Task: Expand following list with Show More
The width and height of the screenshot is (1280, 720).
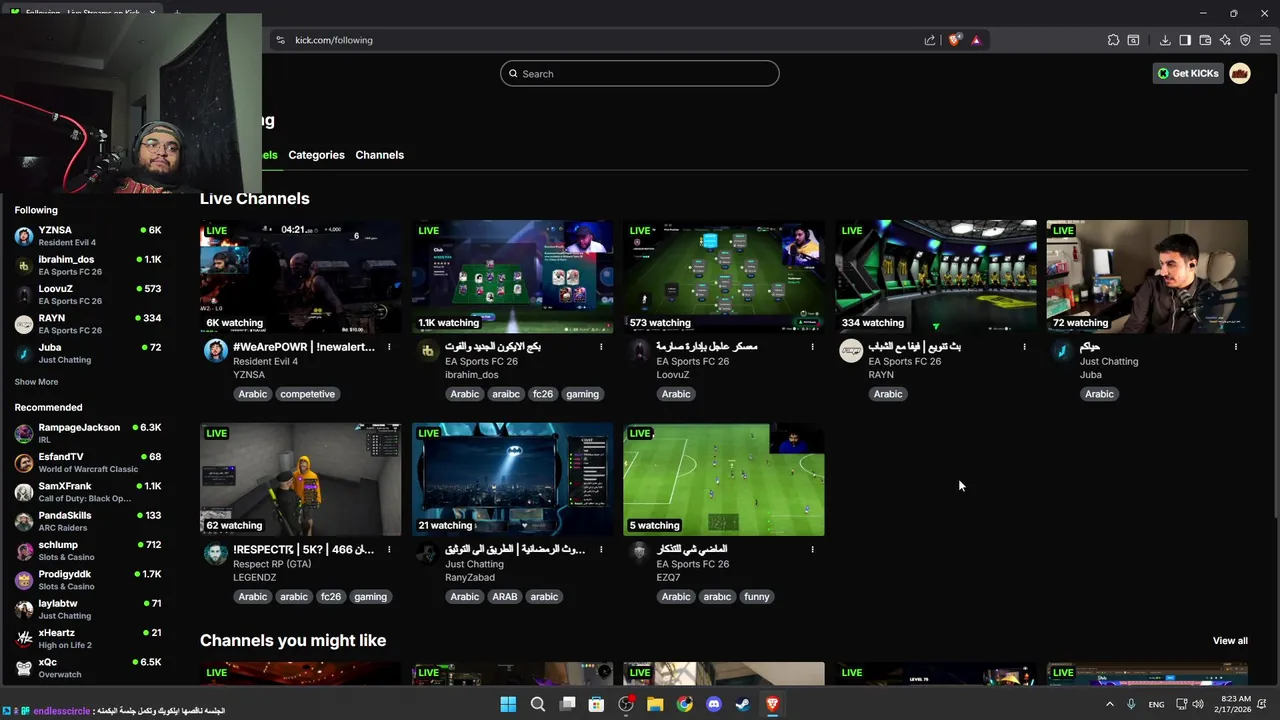Action: tap(36, 382)
